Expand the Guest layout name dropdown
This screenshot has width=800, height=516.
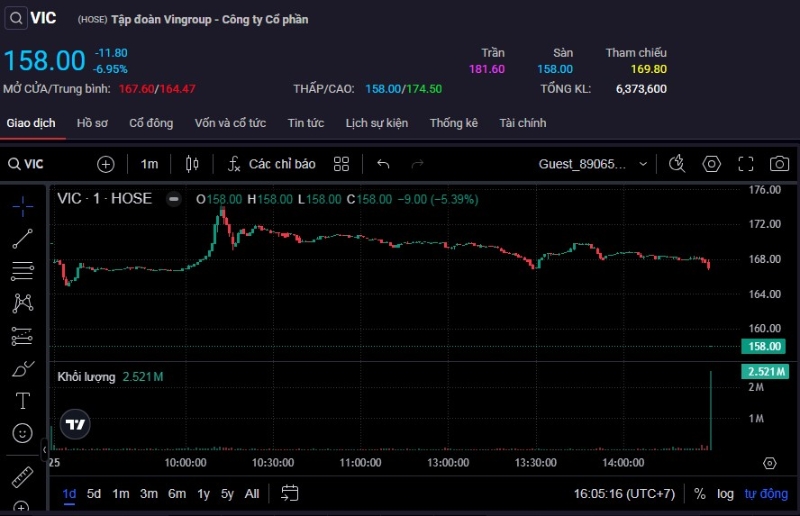tap(642, 164)
